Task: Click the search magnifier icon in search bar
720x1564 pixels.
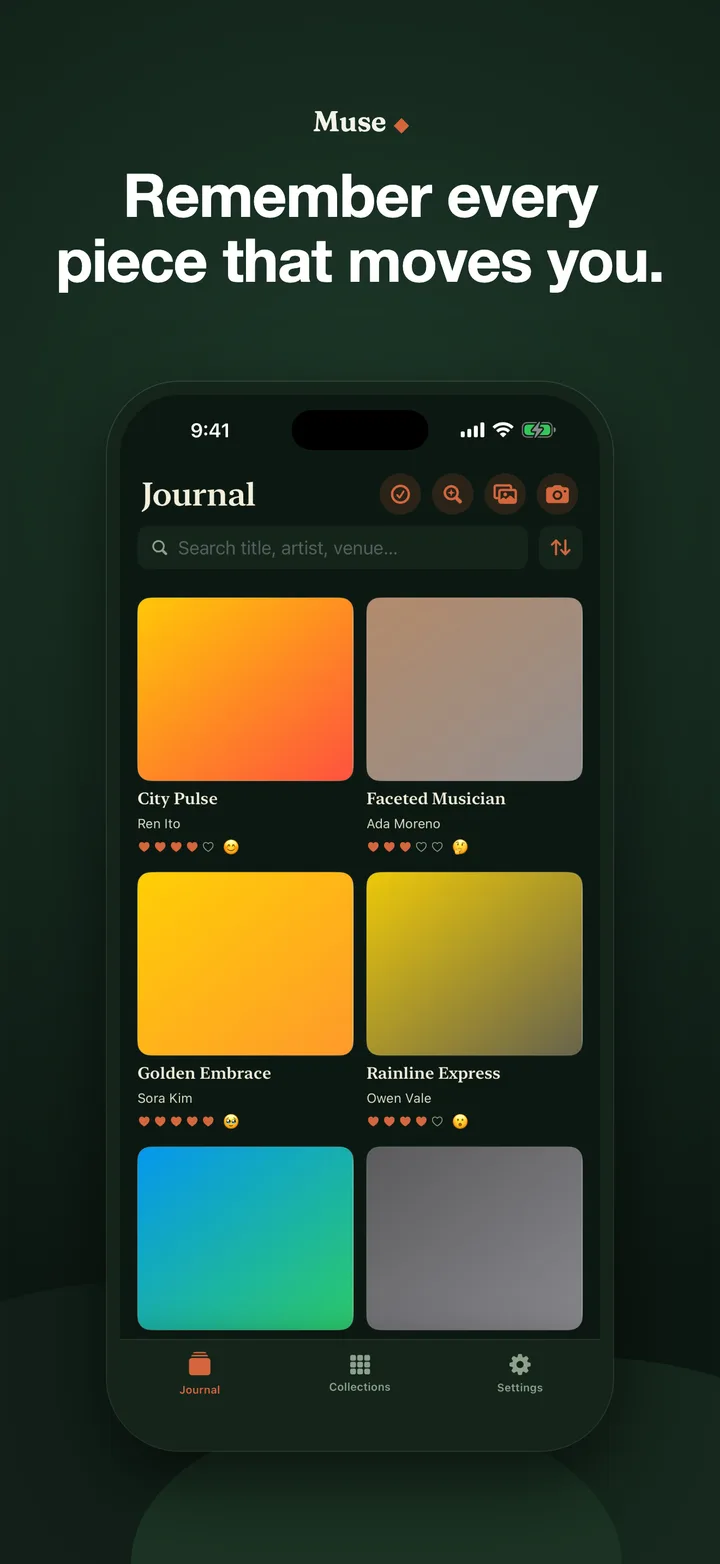Action: pos(159,548)
